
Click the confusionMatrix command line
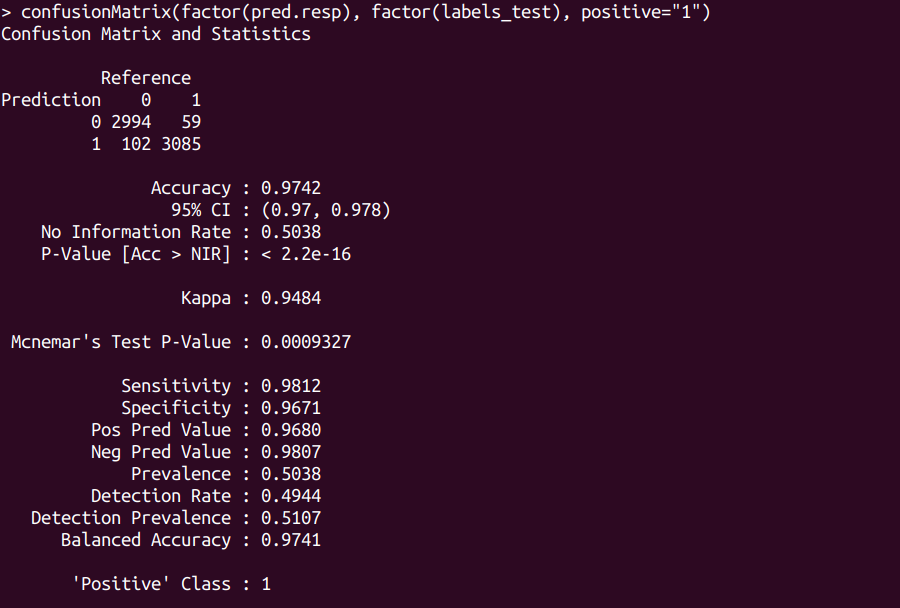pos(360,12)
